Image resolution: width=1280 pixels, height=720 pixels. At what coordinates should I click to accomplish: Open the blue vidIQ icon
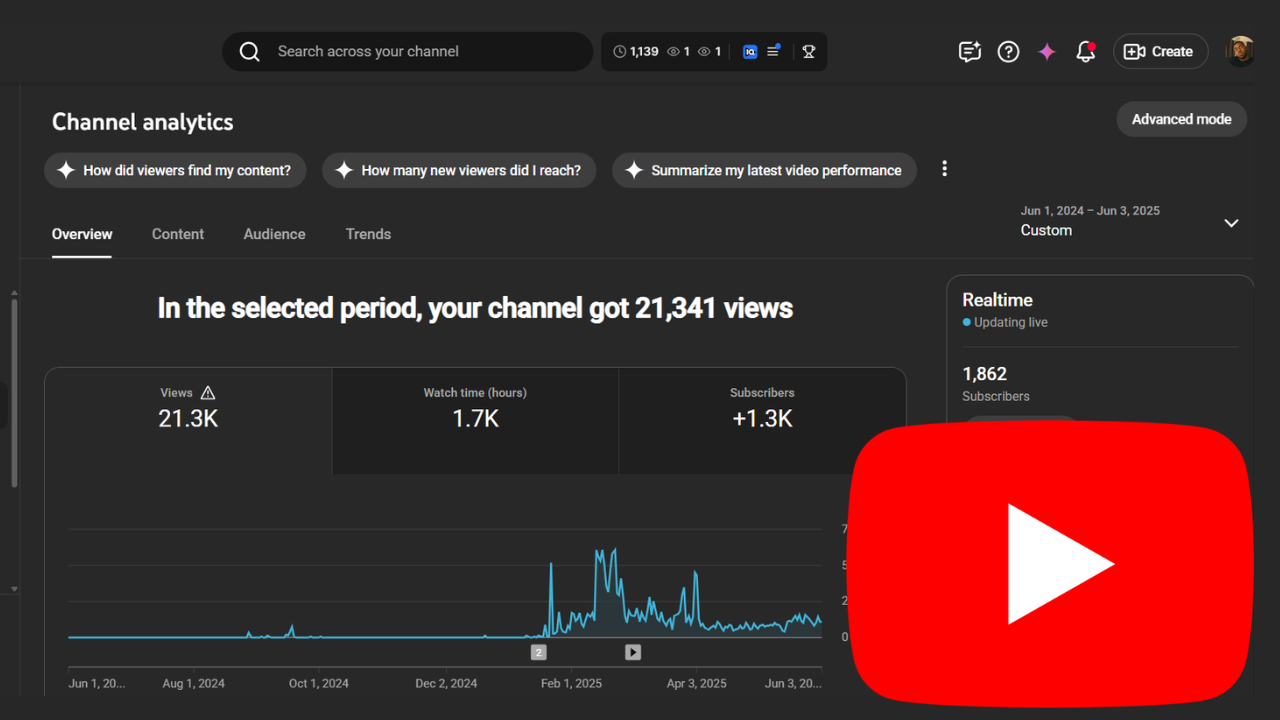[x=750, y=52]
